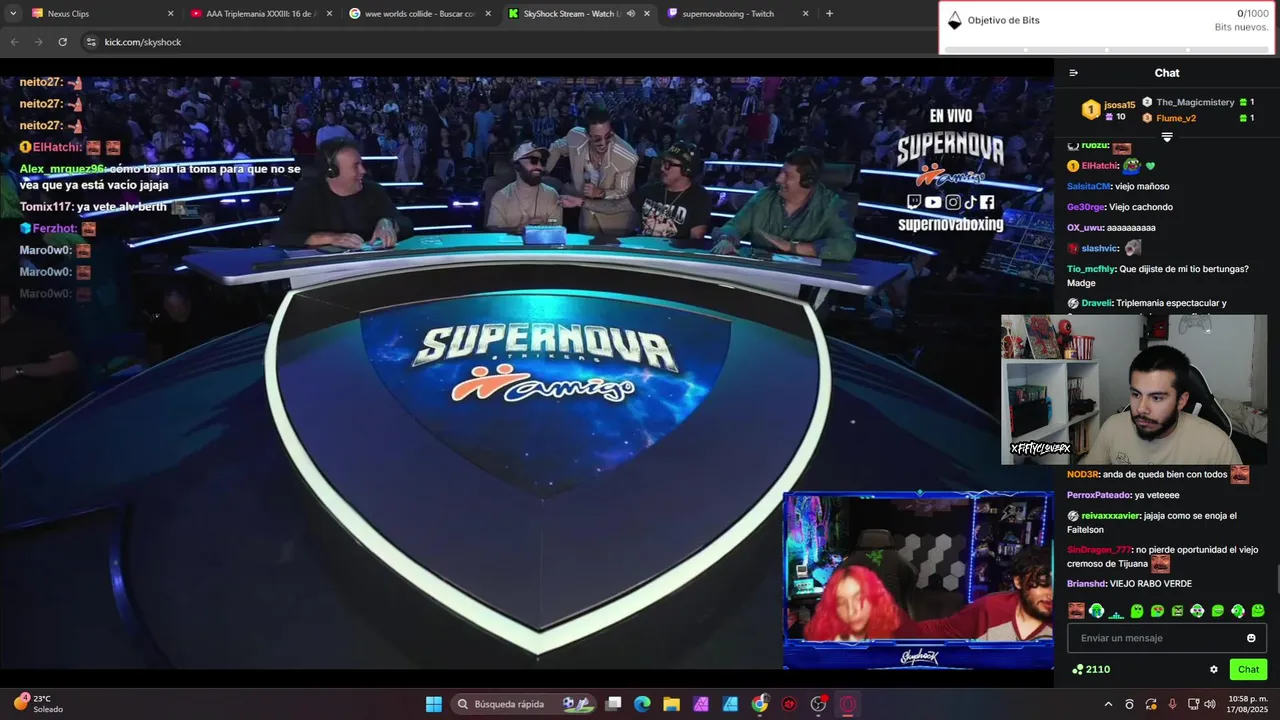The height and width of the screenshot is (720, 1280).
Task: Close the supernovaboxing Twitch tab
Action: 805,14
